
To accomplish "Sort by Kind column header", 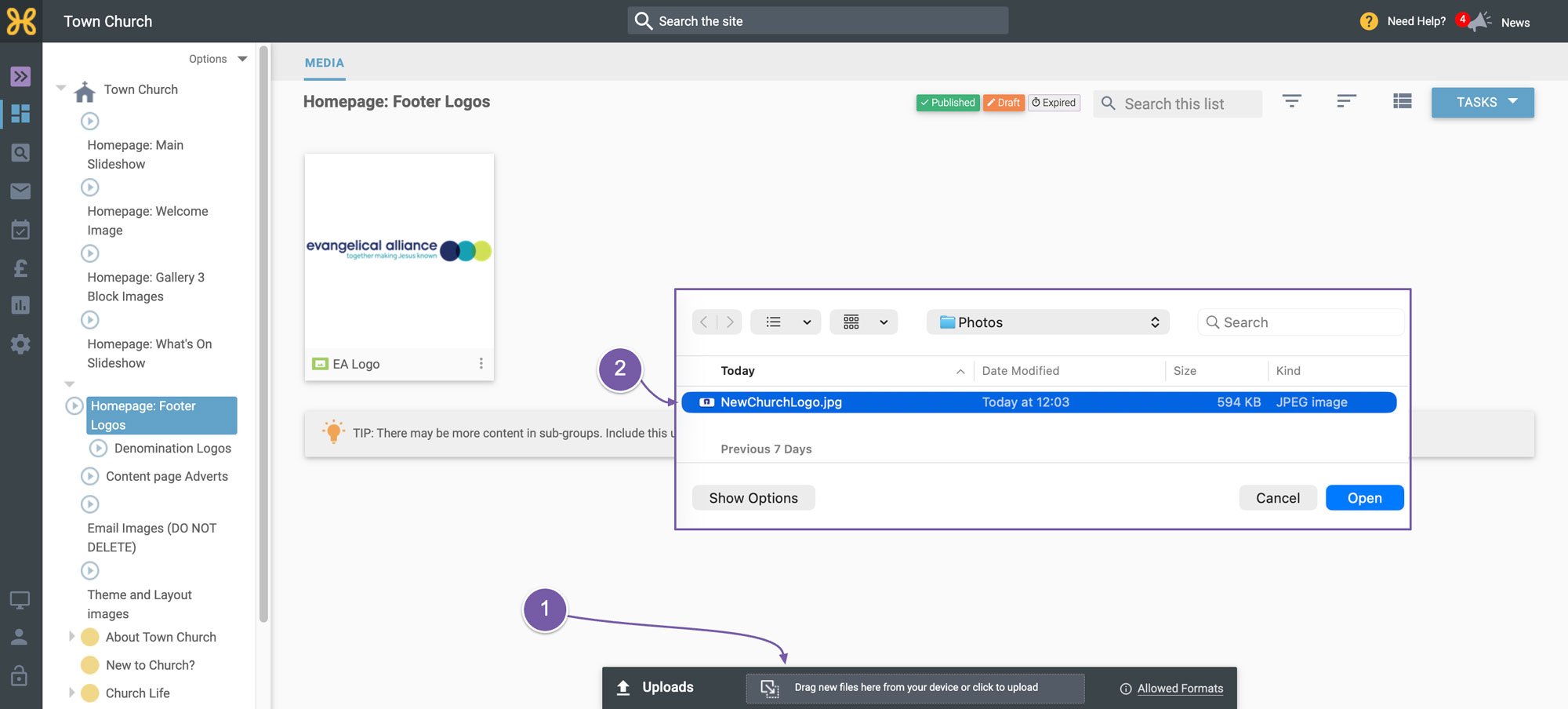I will click(x=1288, y=370).
